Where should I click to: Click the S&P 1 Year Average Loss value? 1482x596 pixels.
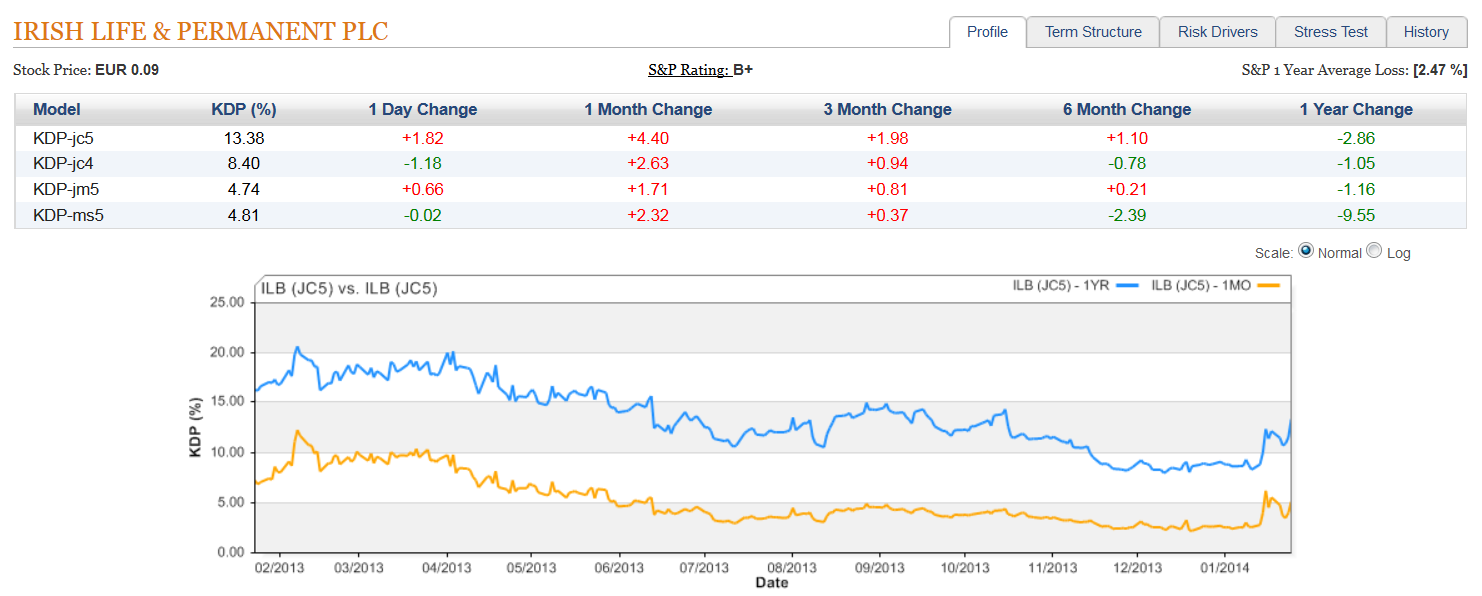tap(1440, 70)
